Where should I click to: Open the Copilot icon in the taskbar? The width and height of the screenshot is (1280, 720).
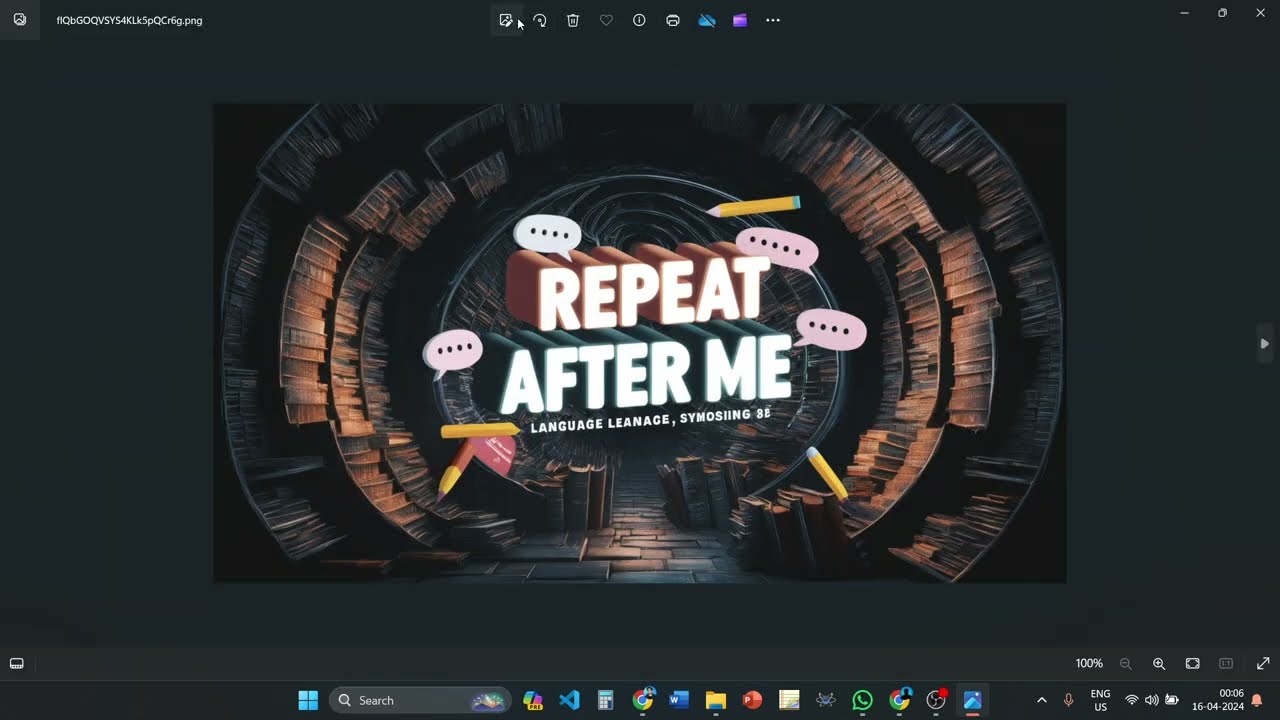pos(533,700)
